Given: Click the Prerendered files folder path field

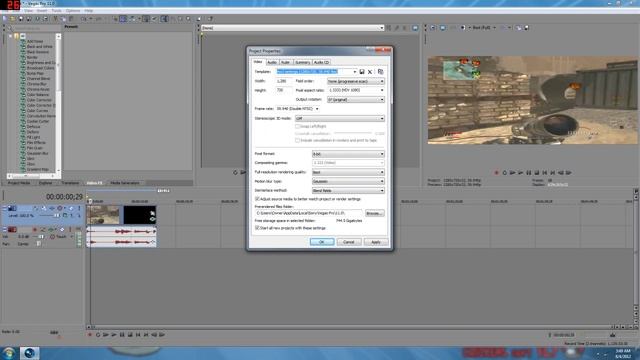Looking at the screenshot, I should pyautogui.click(x=309, y=213).
